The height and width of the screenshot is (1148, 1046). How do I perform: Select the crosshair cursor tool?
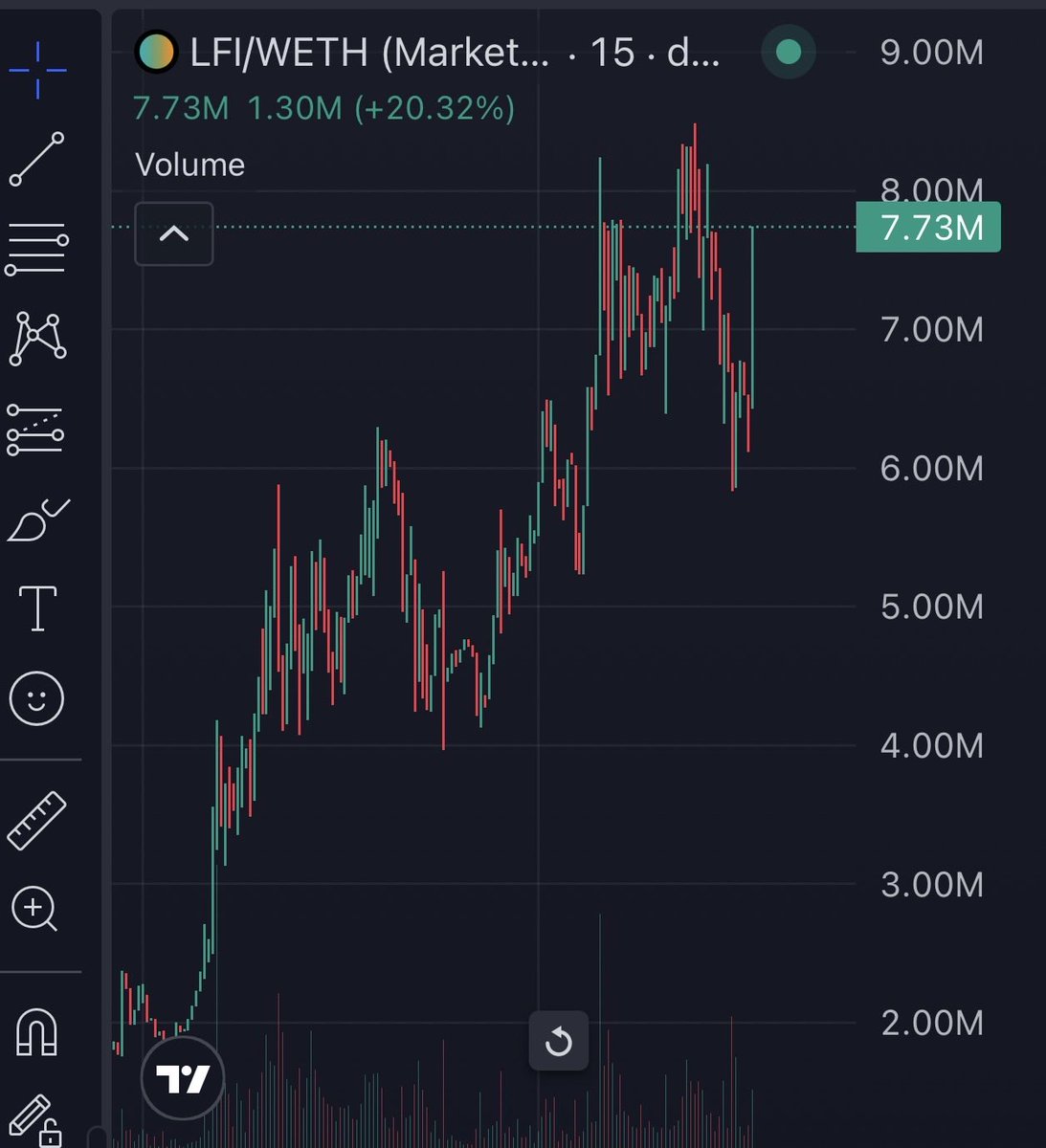point(37,69)
